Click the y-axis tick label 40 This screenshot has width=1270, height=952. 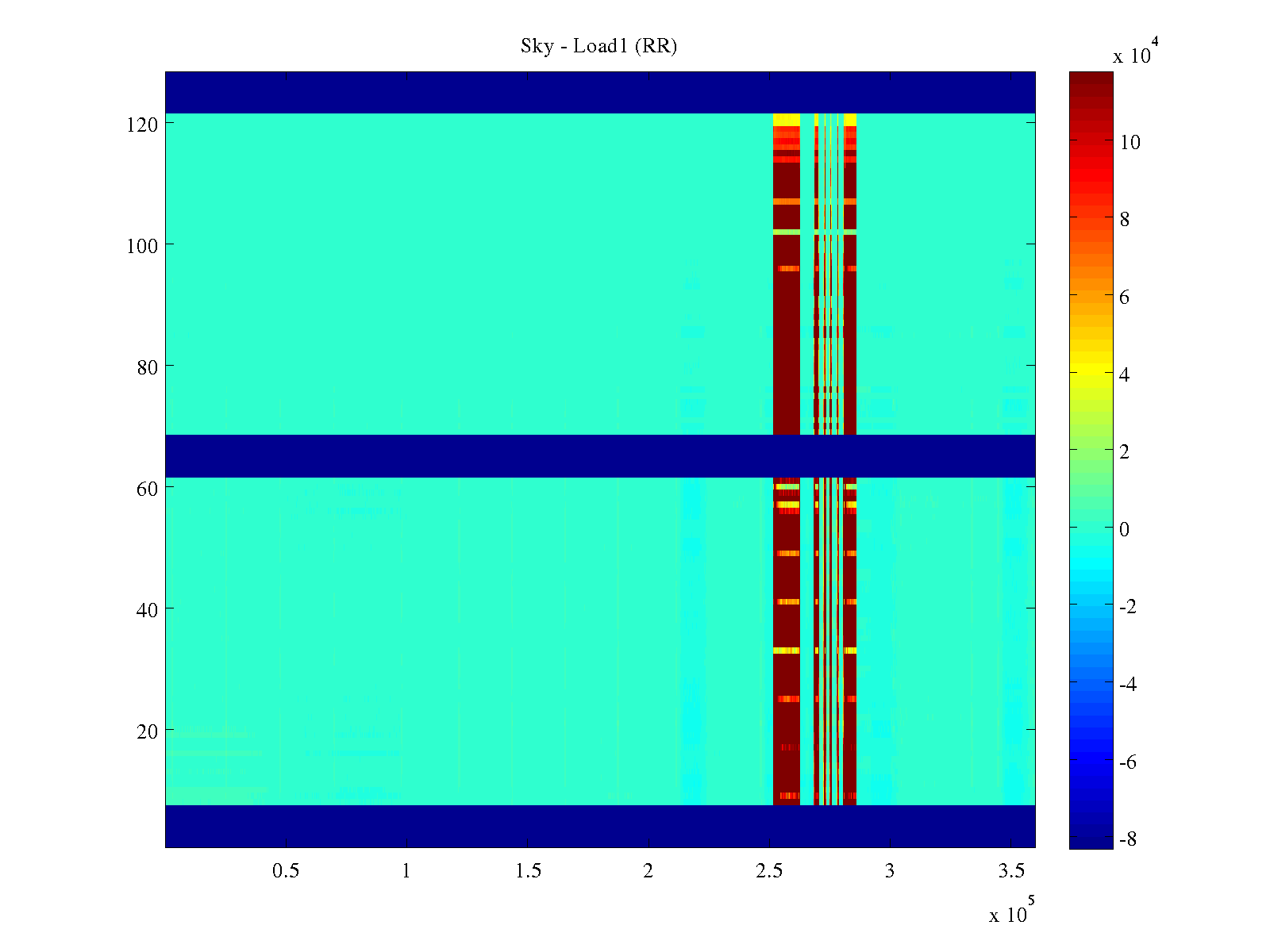(x=148, y=609)
